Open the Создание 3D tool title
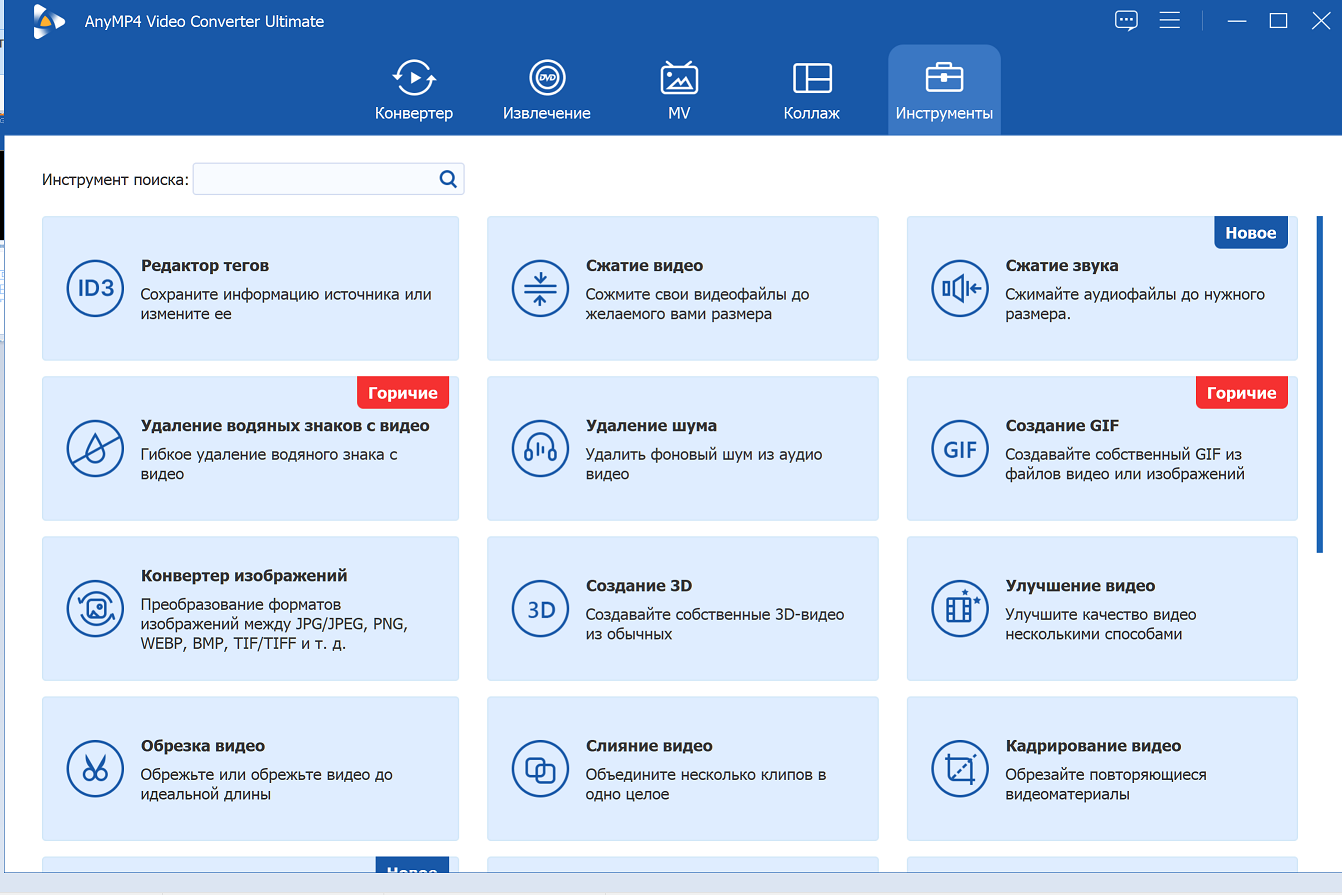The image size is (1342, 895). [639, 586]
